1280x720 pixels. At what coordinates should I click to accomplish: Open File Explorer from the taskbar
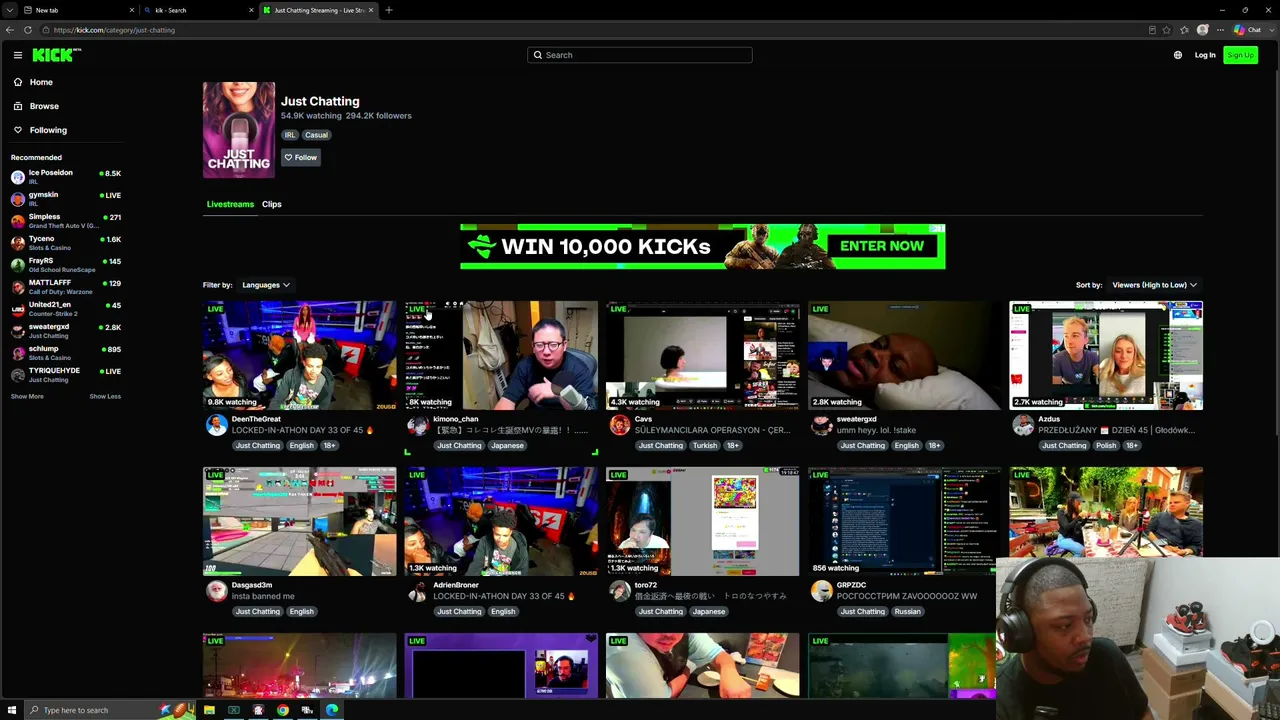pyautogui.click(x=209, y=710)
